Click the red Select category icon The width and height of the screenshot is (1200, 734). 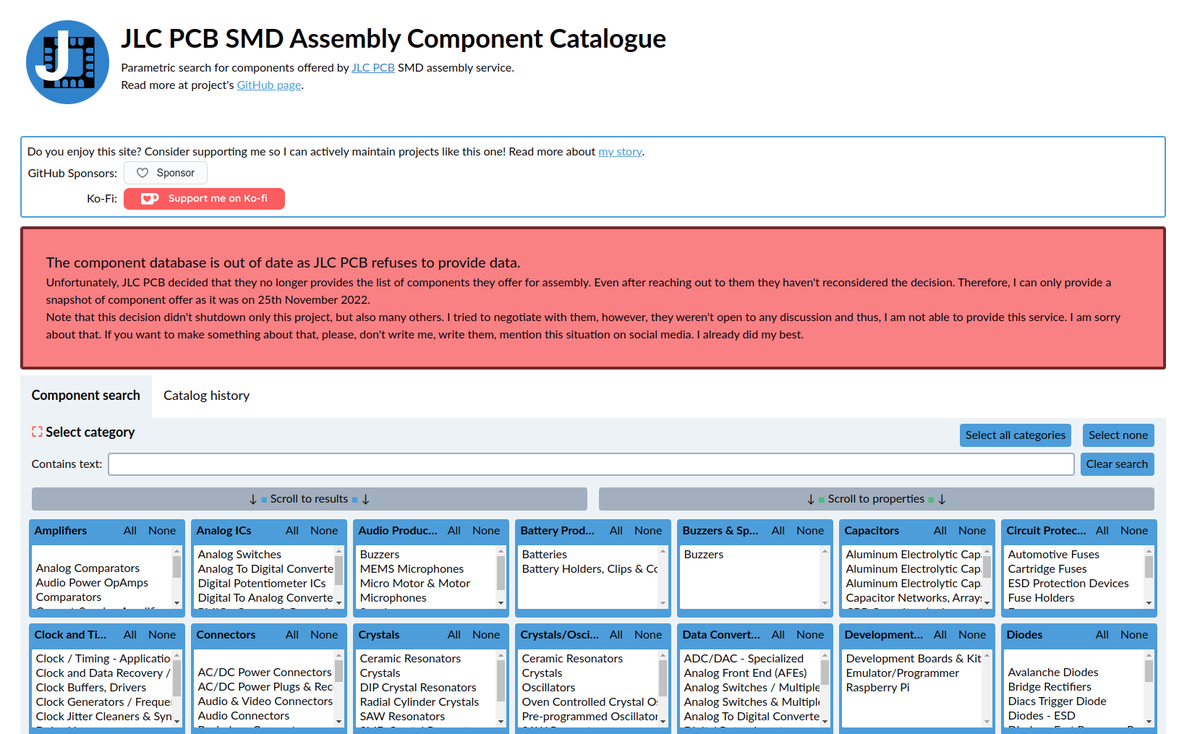[37, 432]
